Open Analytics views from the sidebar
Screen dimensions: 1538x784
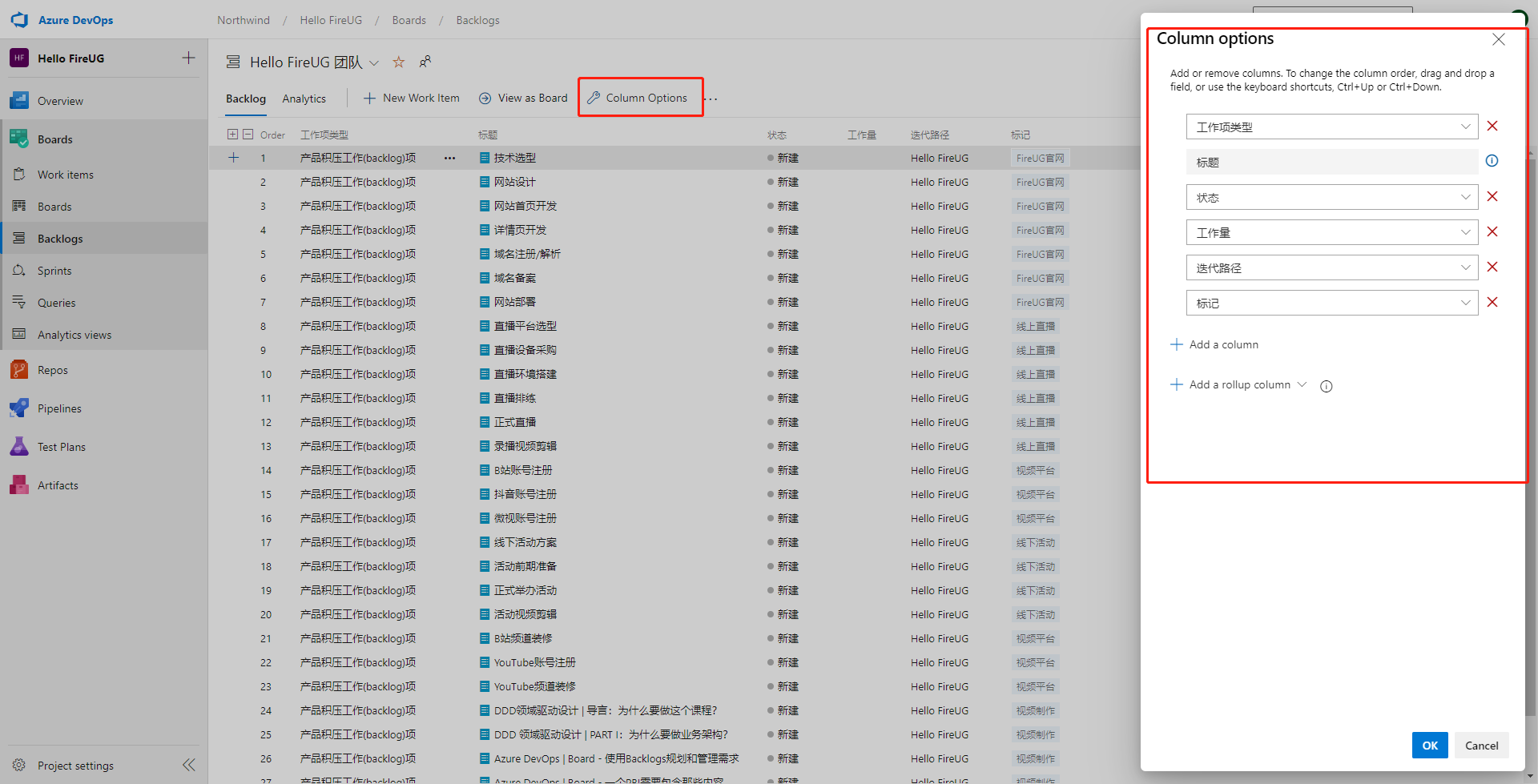73,334
